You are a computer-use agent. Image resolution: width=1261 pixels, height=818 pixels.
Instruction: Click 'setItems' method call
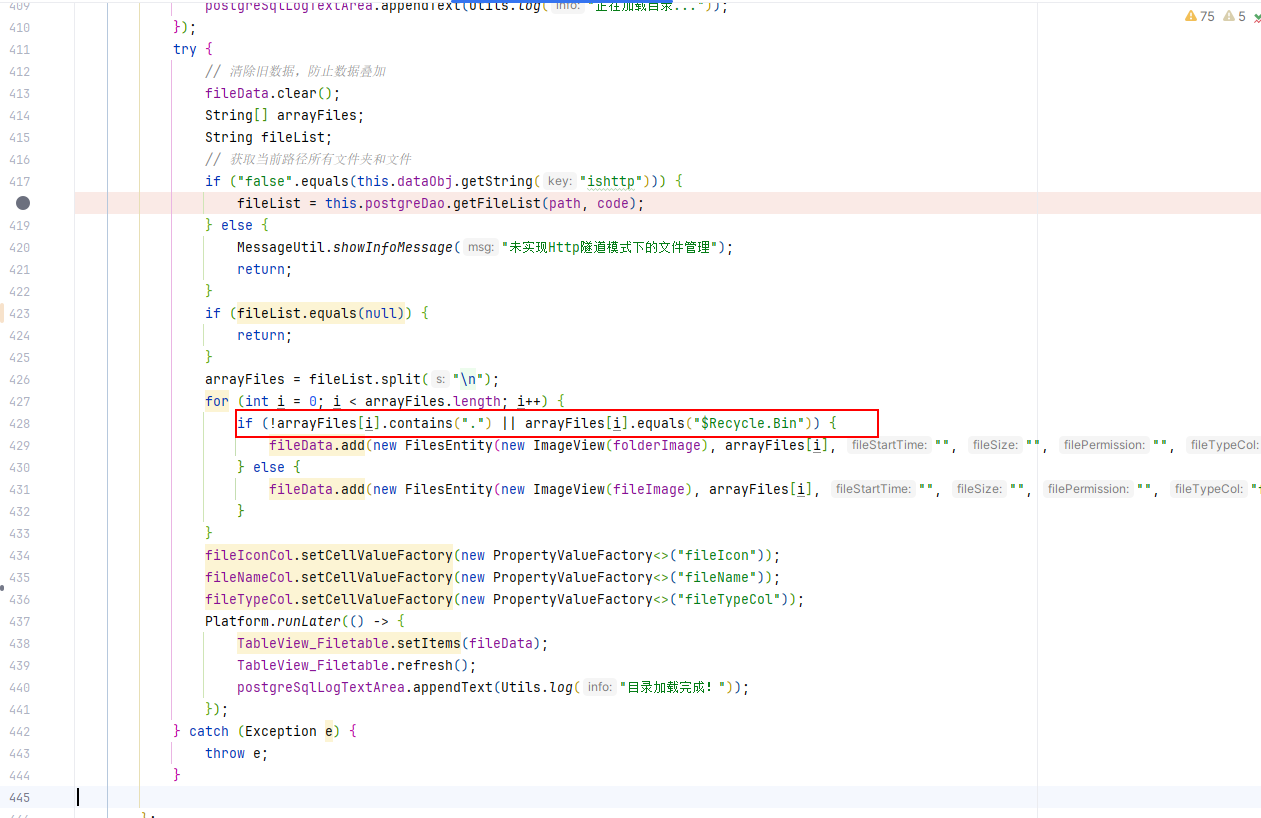[429, 643]
